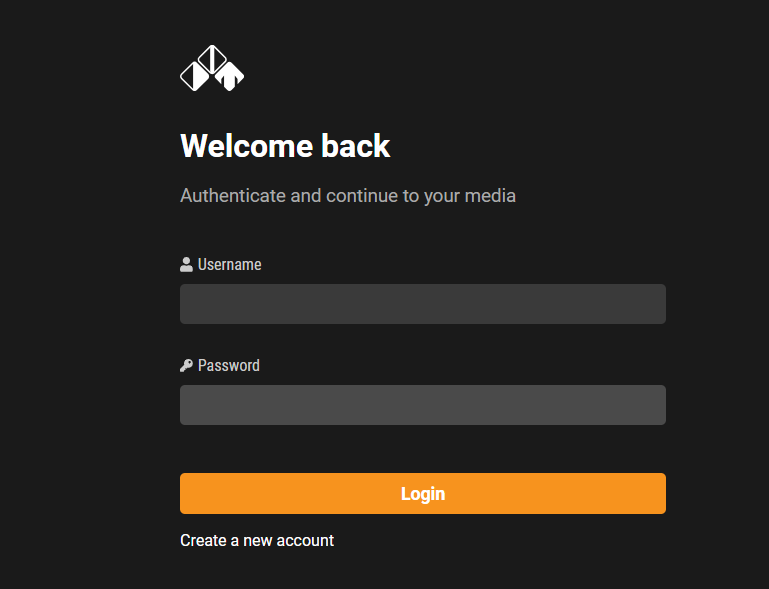This screenshot has width=769, height=589.
Task: Click the word 'account' in signup link
Action: tap(305, 540)
